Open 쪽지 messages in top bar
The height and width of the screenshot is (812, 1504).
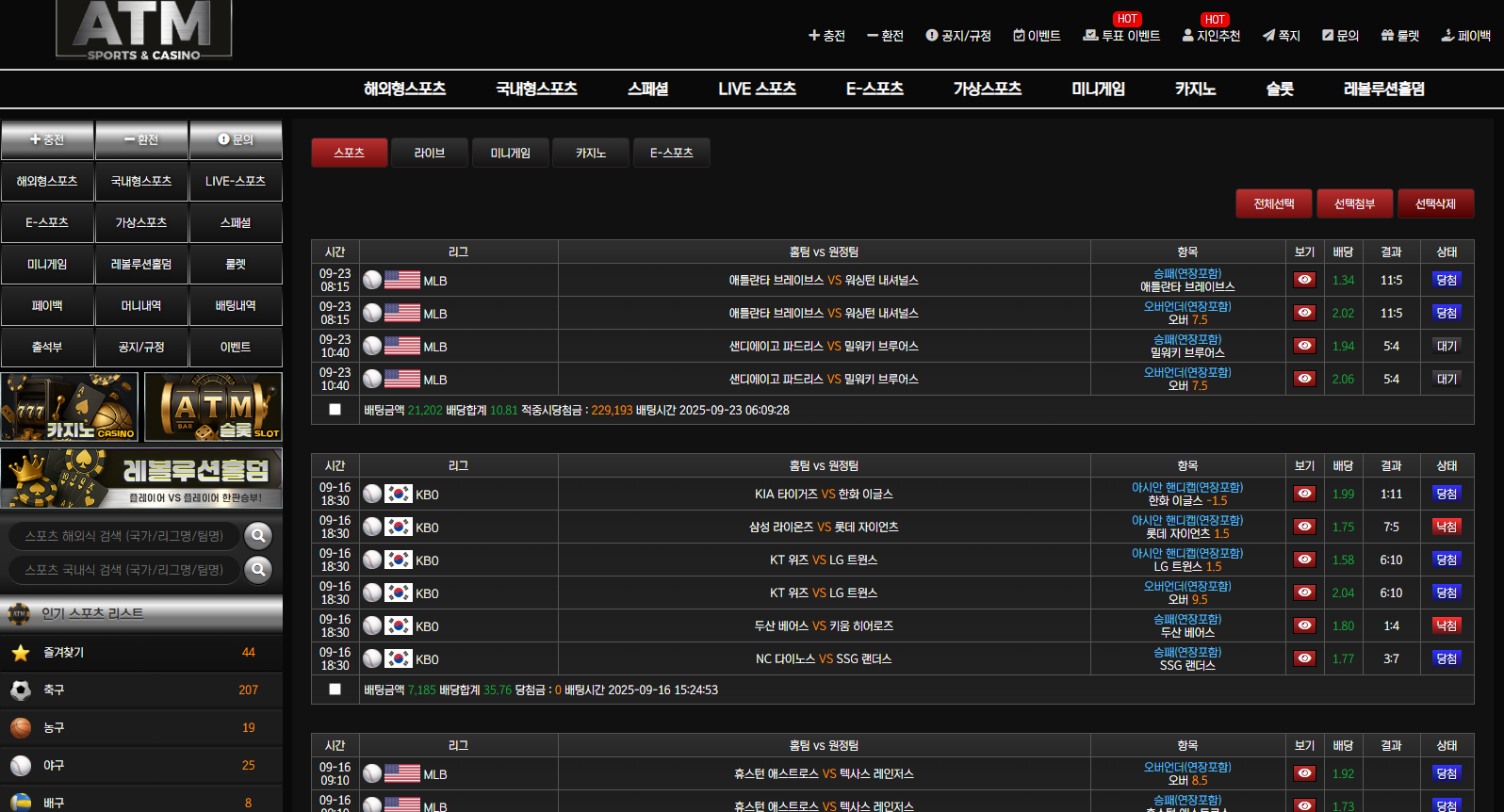tap(1282, 36)
